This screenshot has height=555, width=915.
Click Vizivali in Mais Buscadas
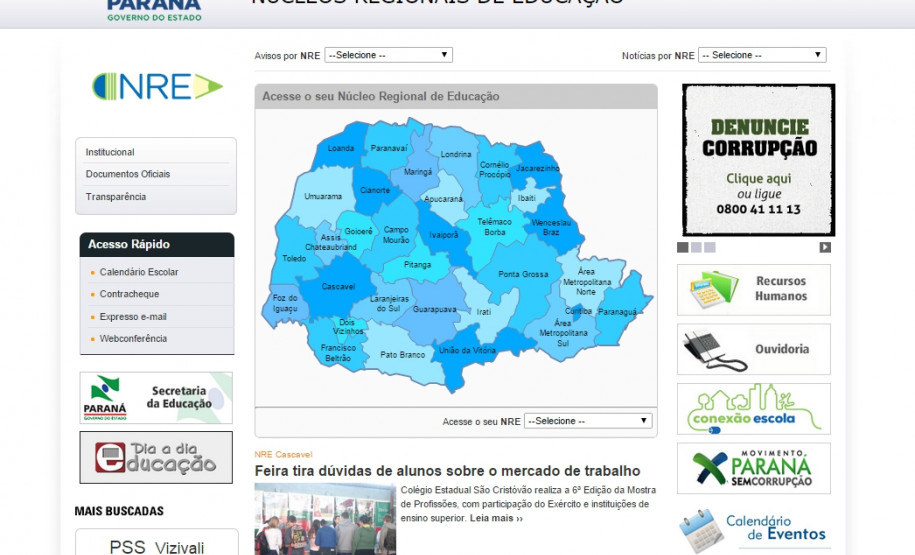[x=179, y=548]
